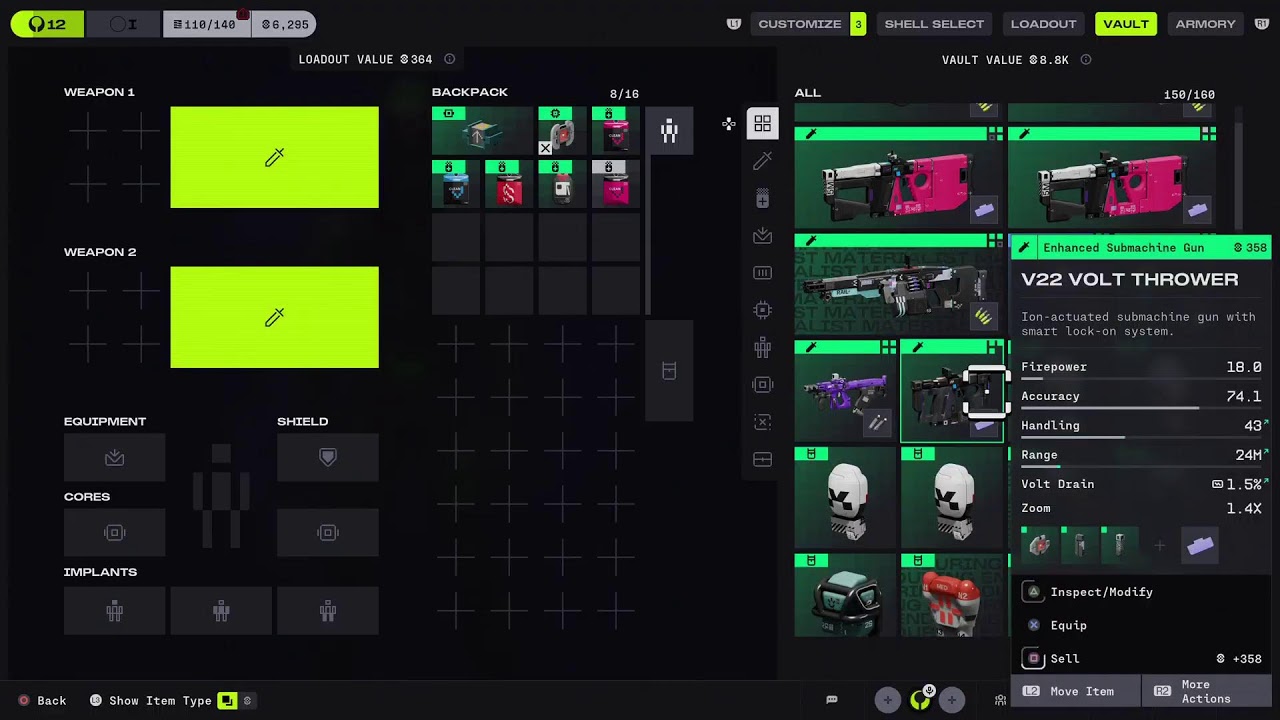Select the top-right pink submachine gun in vault
This screenshot has width=1280, height=720.
(1112, 177)
